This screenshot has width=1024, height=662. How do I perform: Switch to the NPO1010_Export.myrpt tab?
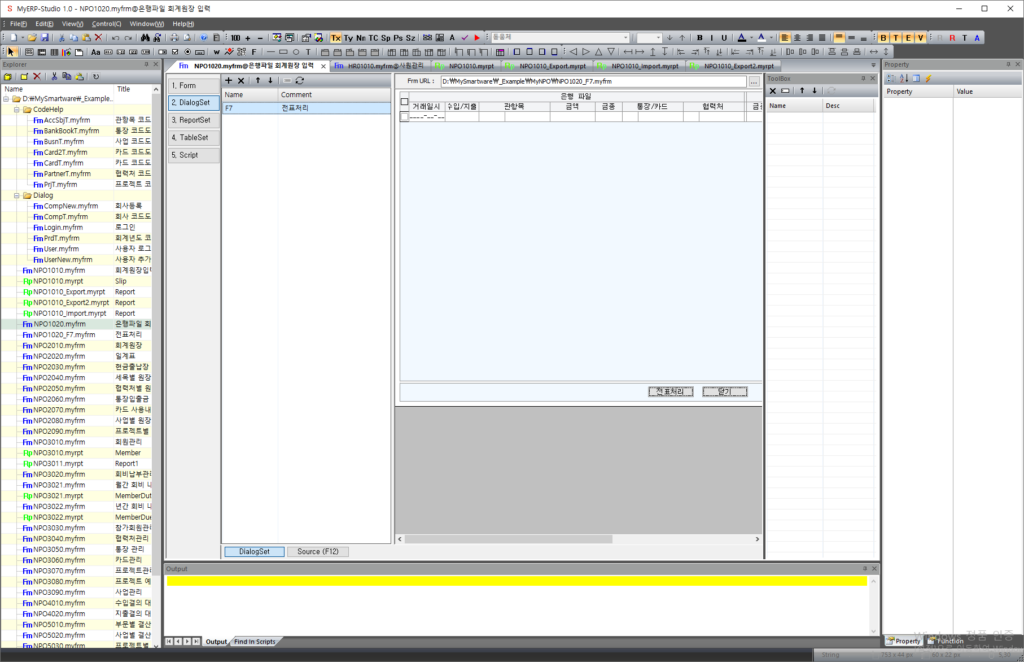(x=549, y=66)
